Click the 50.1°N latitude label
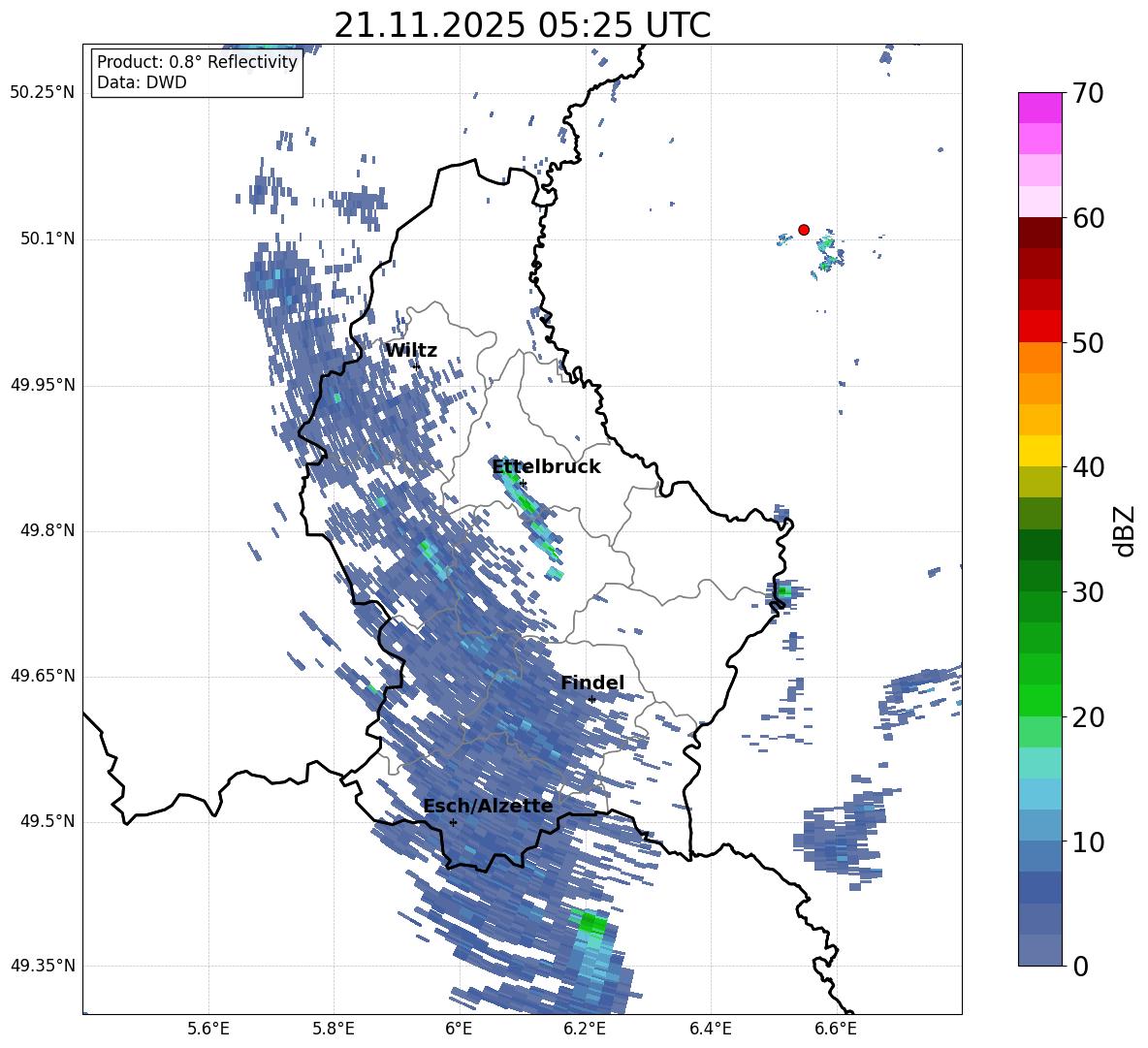Image resolution: width=1148 pixels, height=1048 pixels. [48, 239]
